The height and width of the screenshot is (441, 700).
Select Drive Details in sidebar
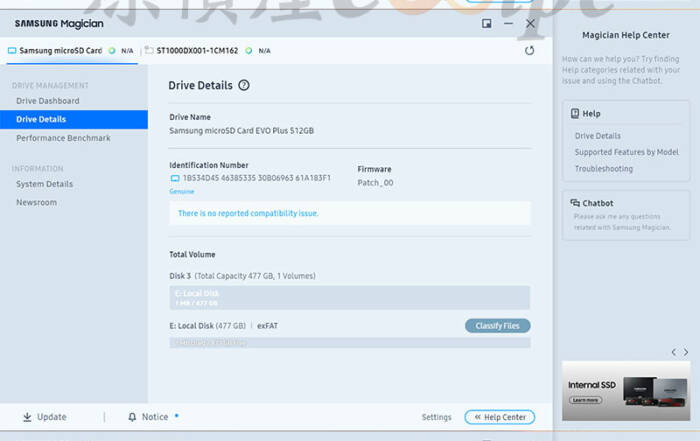[x=74, y=119]
